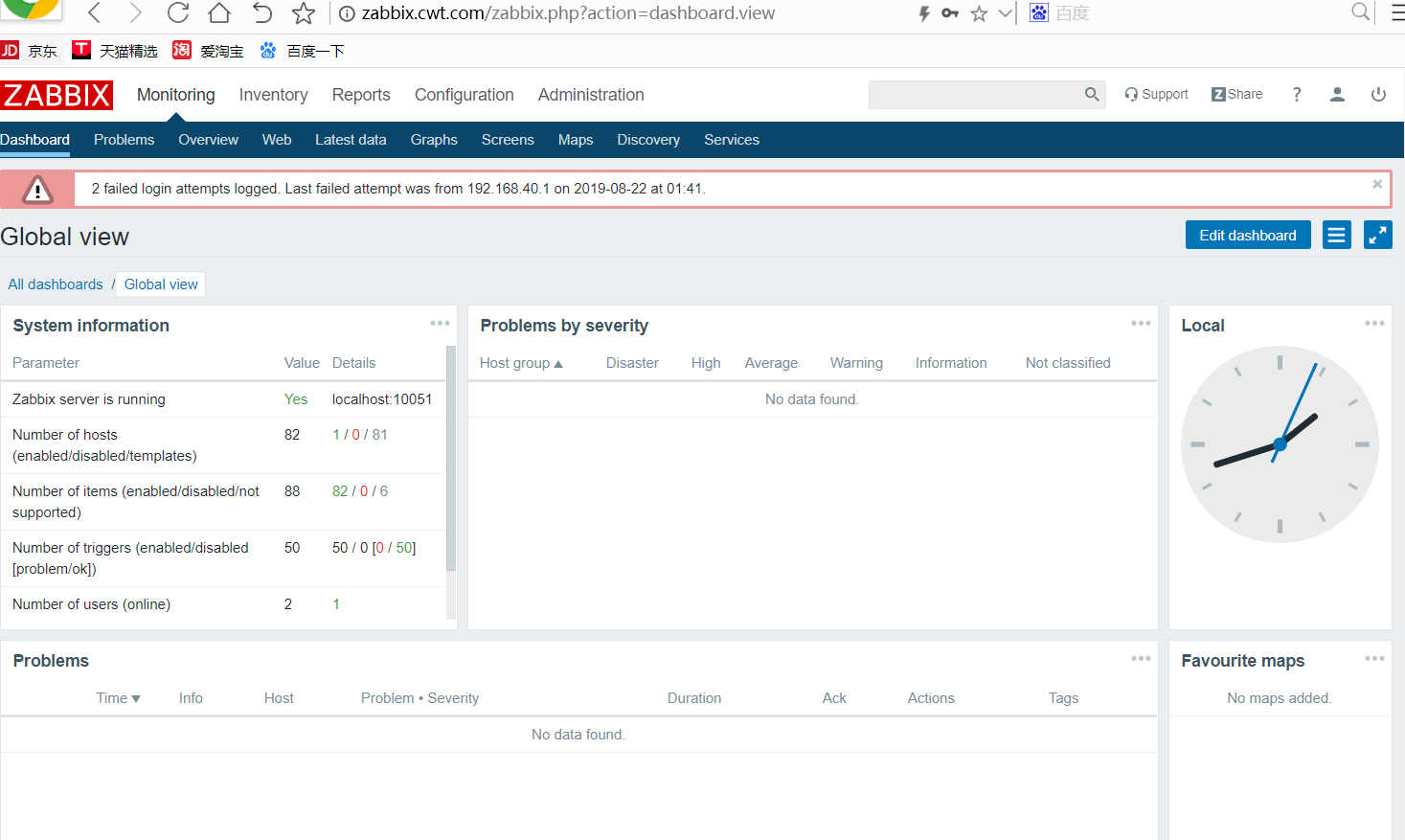Click the 'Number of users (online)' row
The image size is (1405, 840).
pos(223,604)
